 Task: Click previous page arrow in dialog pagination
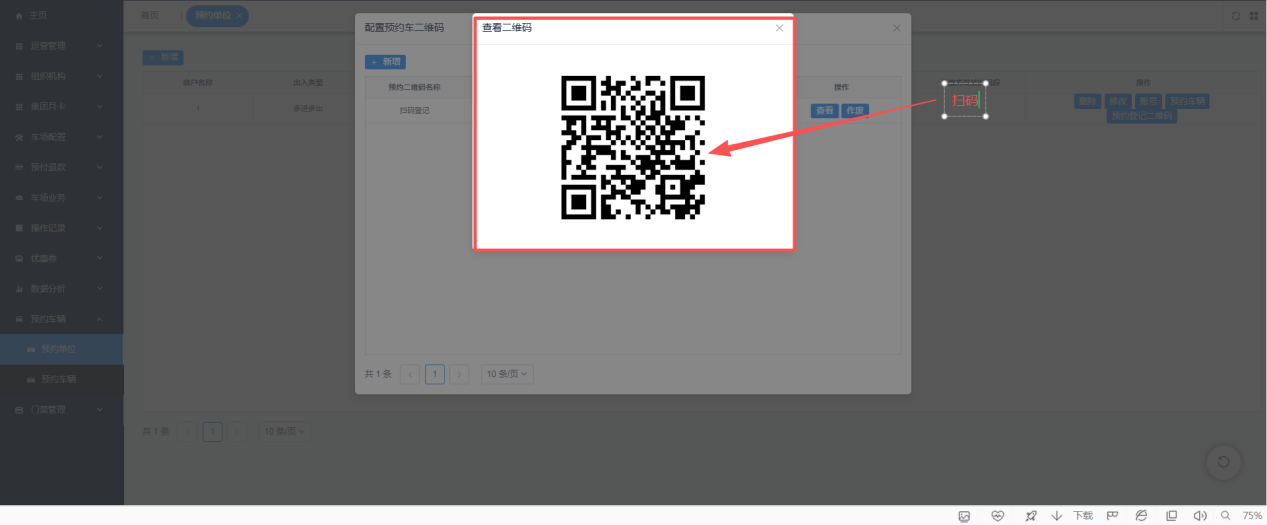tap(409, 374)
